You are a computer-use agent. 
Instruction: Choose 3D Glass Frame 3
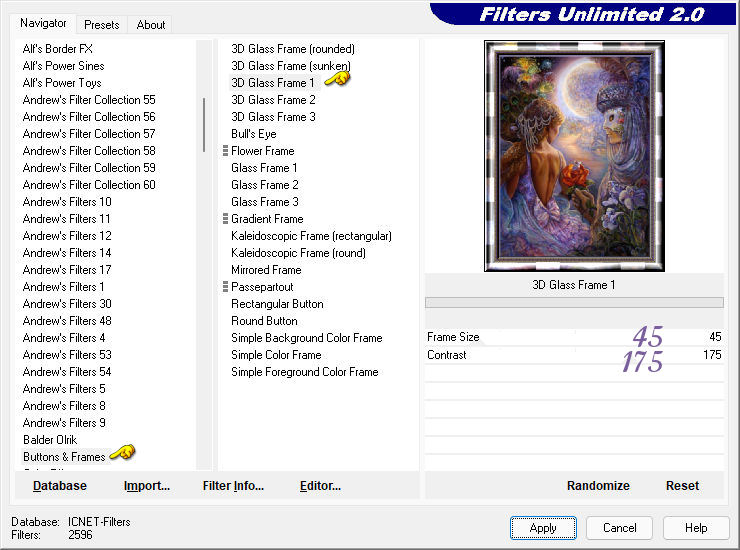(x=273, y=117)
